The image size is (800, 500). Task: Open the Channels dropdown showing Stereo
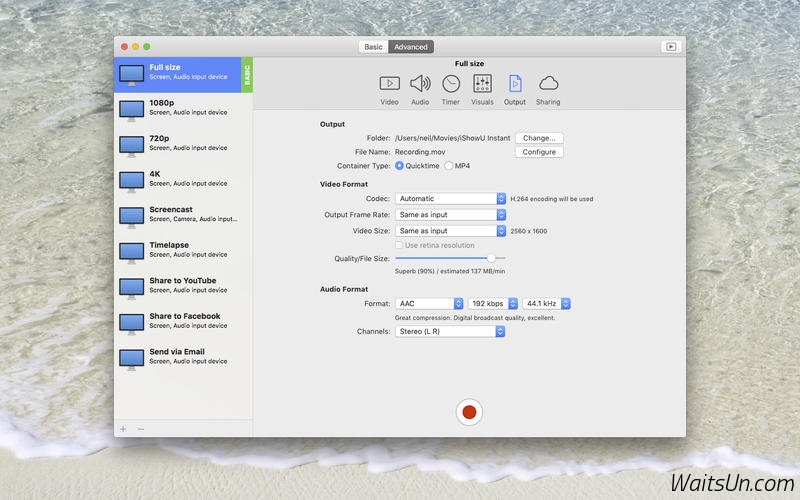[450, 331]
